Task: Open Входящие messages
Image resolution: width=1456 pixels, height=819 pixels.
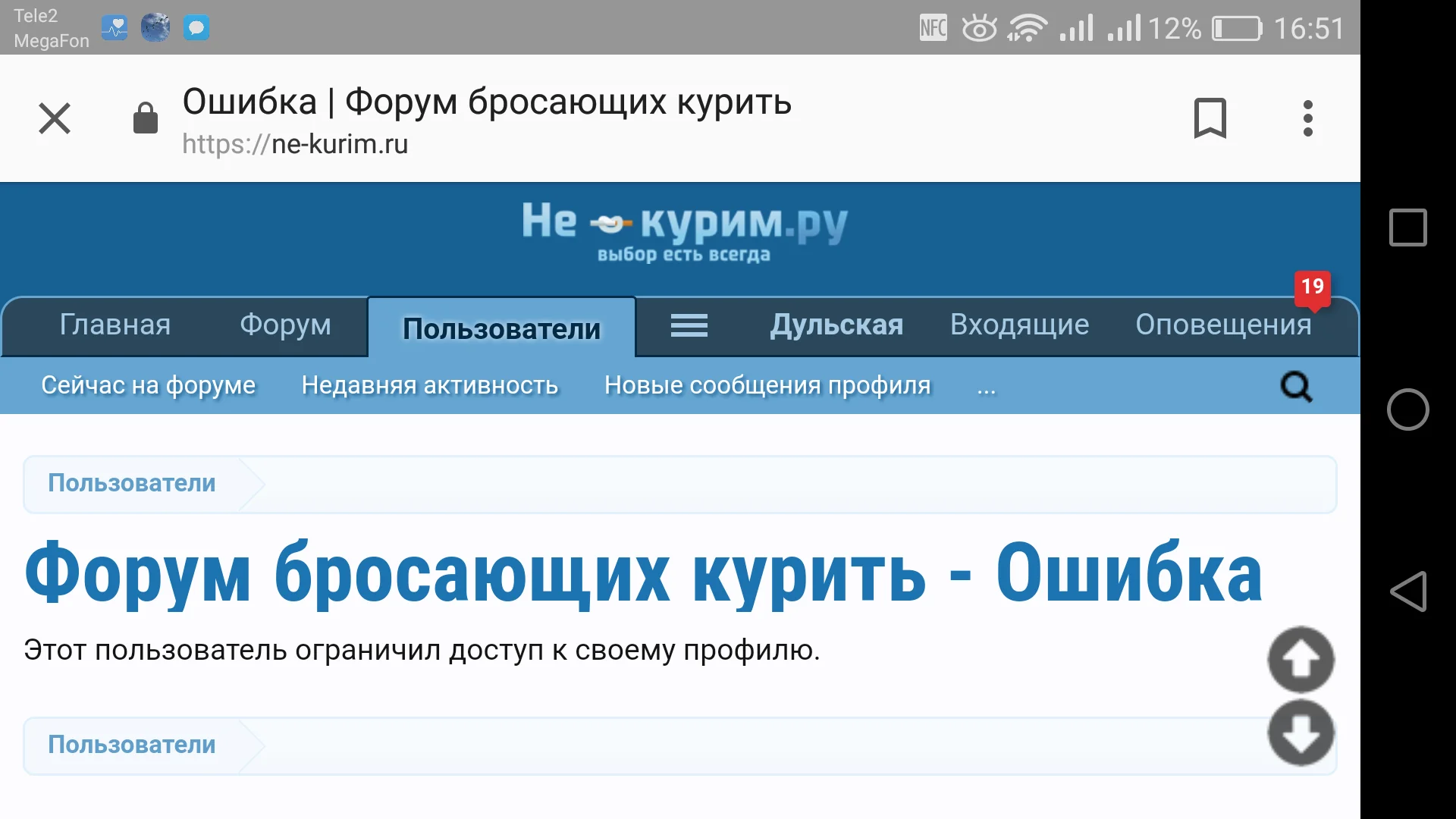Action: [x=1019, y=325]
